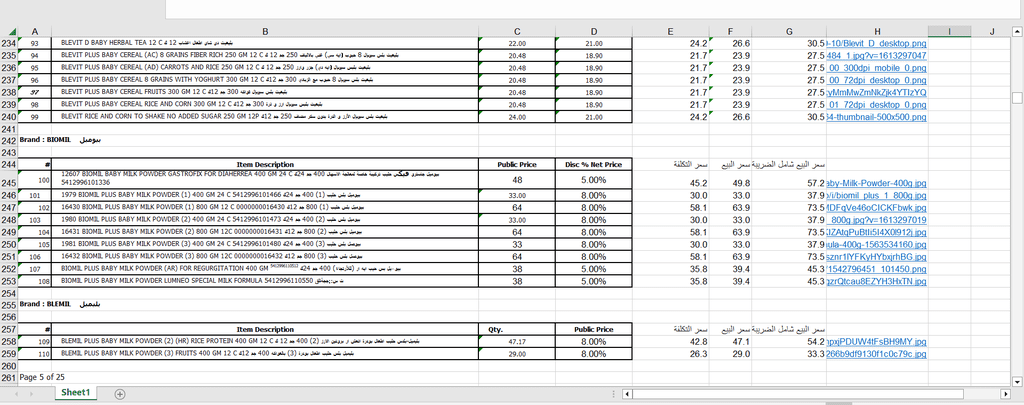Open biomil_plus_1_800g.jpg hyperlink
The width and height of the screenshot is (1024, 405).
[x=876, y=196]
